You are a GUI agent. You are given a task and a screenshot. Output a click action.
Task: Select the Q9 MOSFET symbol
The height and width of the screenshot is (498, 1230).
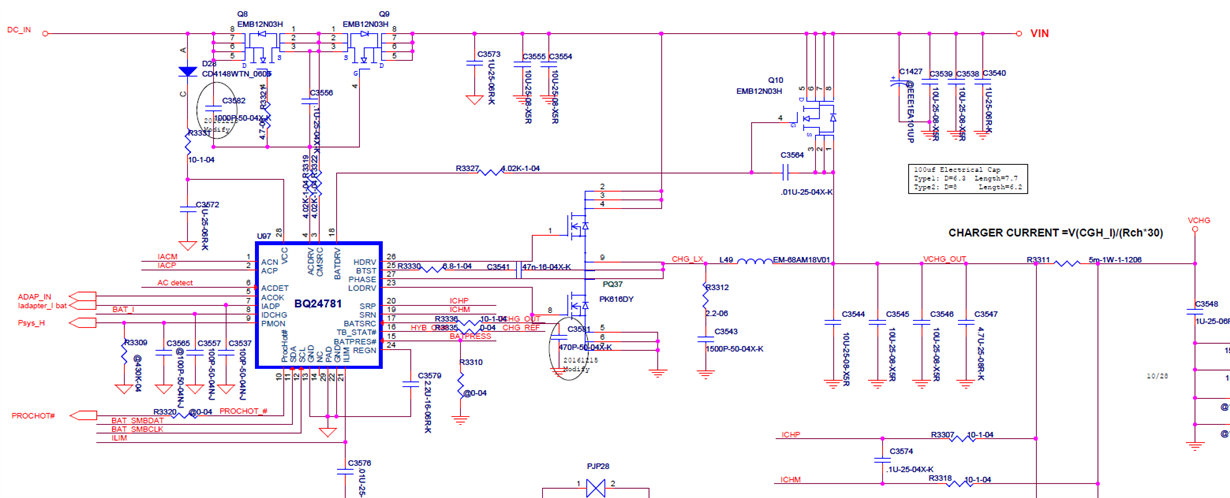tap(364, 40)
